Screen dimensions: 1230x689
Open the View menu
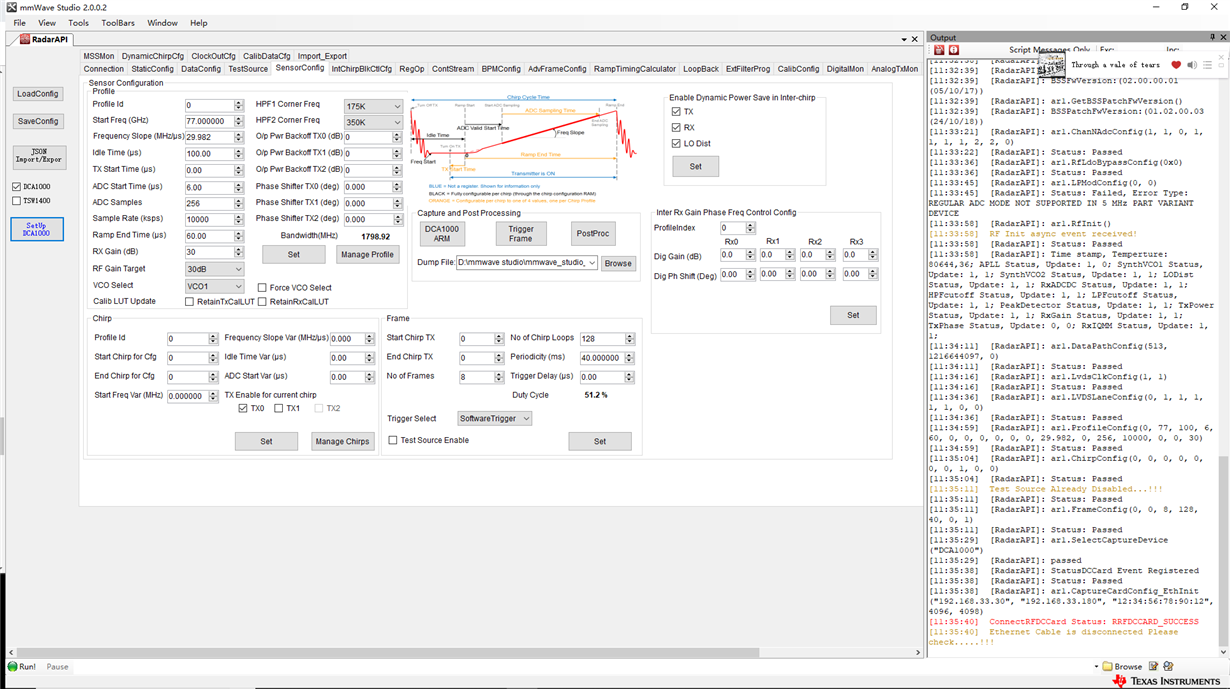tap(47, 23)
